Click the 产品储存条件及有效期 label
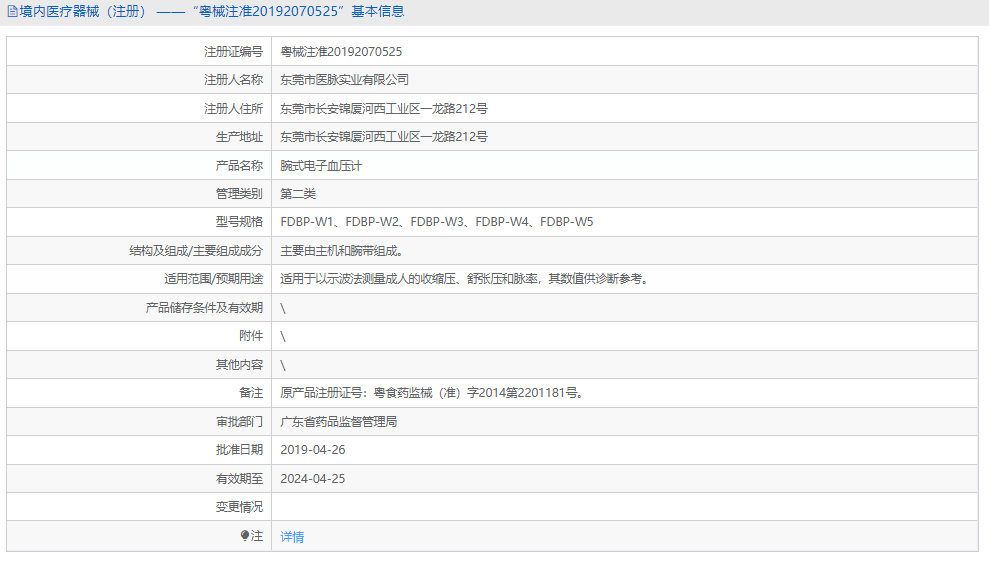Image resolution: width=989 pixels, height=561 pixels. (204, 308)
